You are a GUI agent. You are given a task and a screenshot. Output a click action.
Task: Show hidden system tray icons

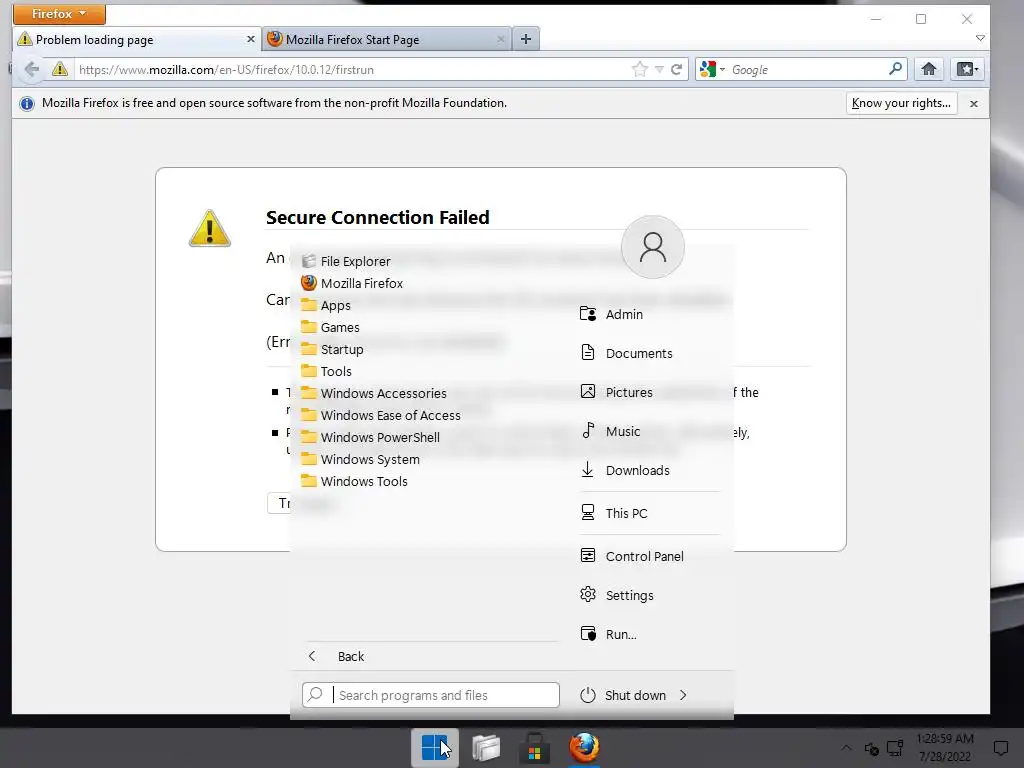846,748
